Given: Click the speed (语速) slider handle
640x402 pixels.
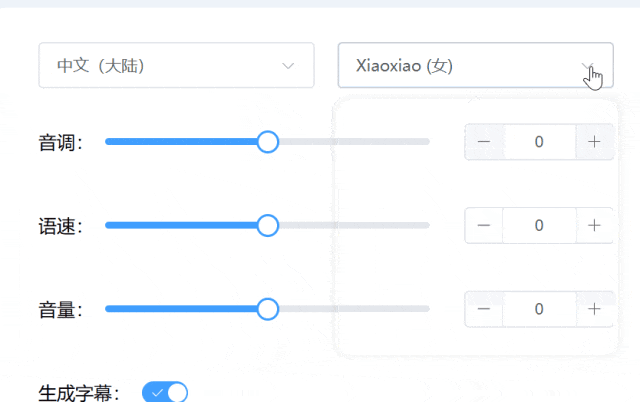Looking at the screenshot, I should click(x=267, y=225).
